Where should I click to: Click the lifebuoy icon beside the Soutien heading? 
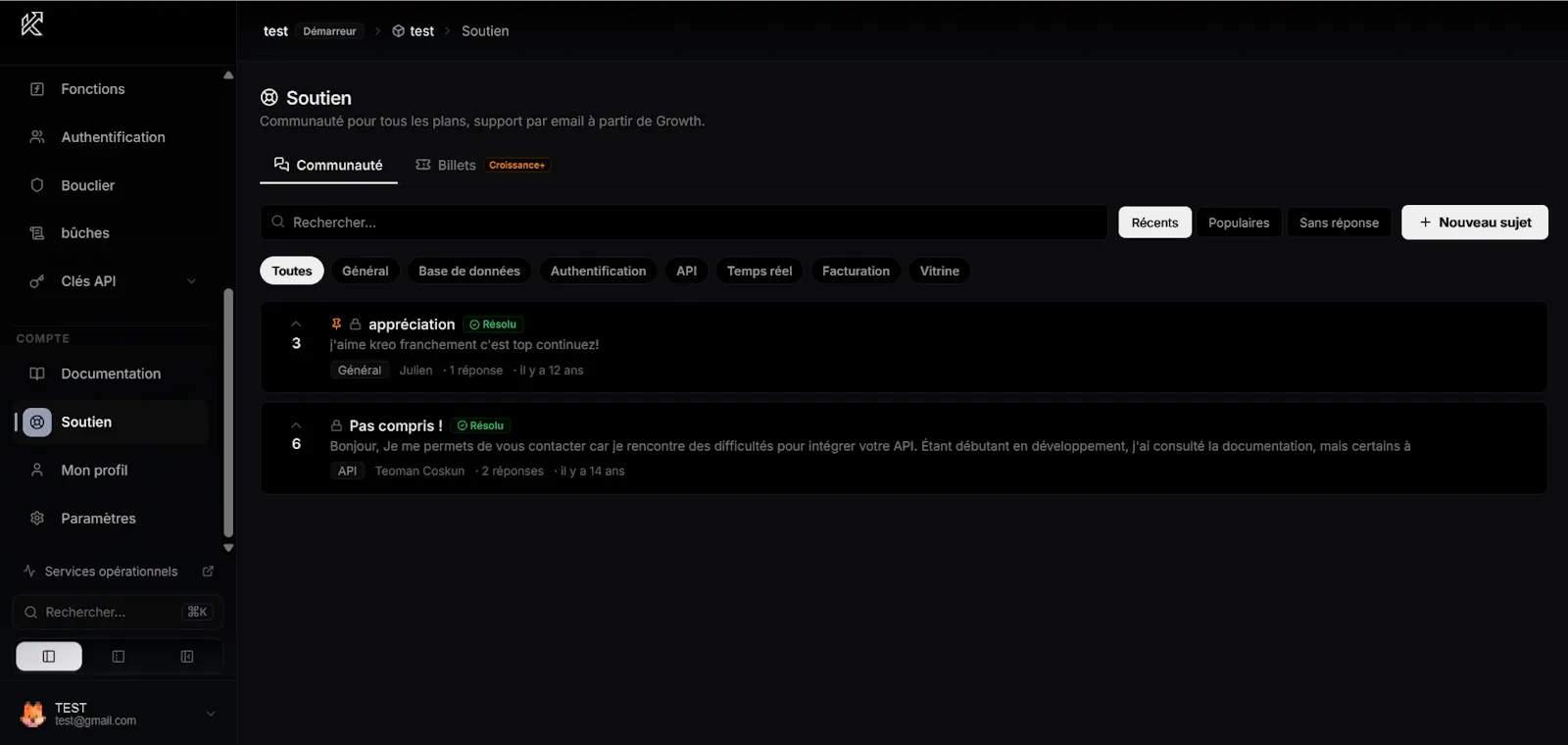pos(269,98)
